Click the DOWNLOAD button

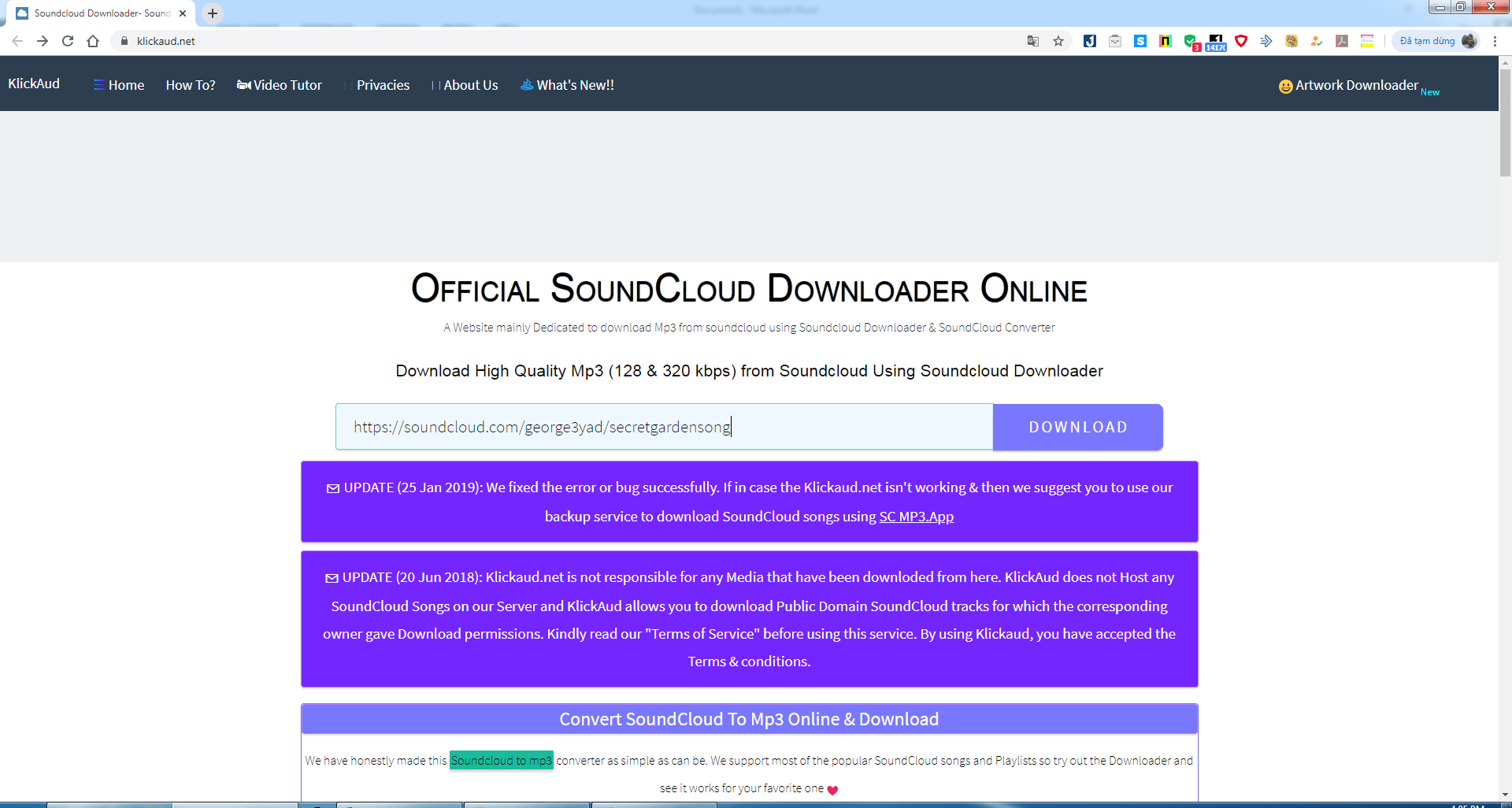coord(1078,427)
